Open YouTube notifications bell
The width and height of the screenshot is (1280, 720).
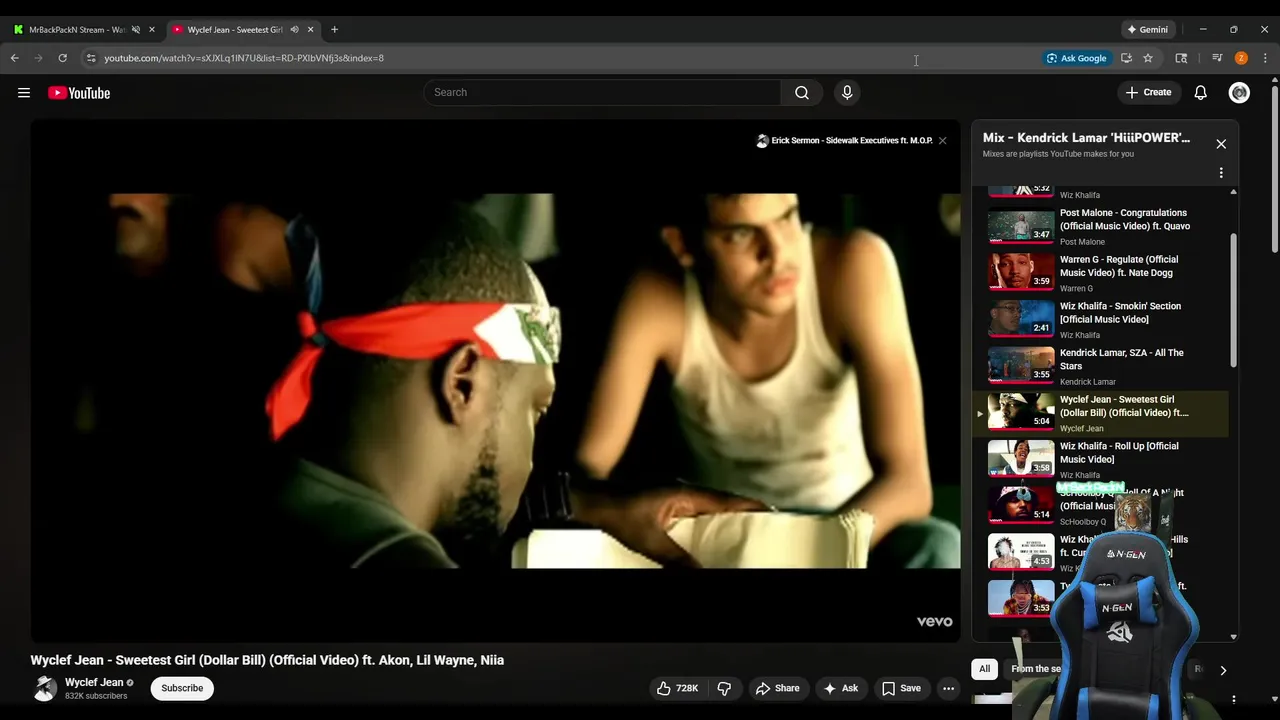(x=1201, y=93)
